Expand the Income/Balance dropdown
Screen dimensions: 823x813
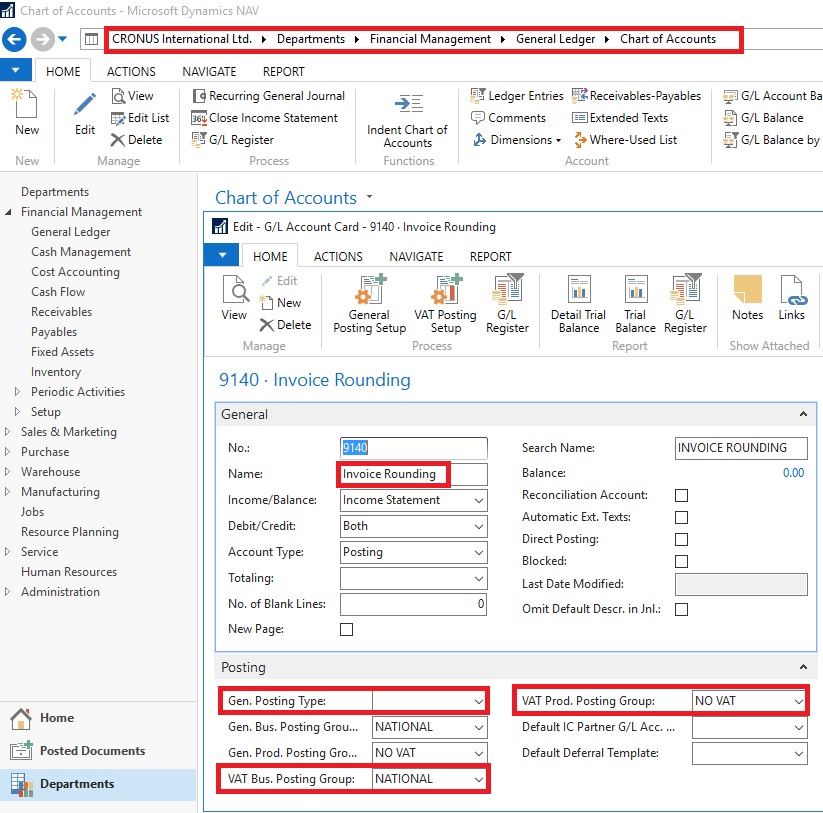(x=479, y=500)
